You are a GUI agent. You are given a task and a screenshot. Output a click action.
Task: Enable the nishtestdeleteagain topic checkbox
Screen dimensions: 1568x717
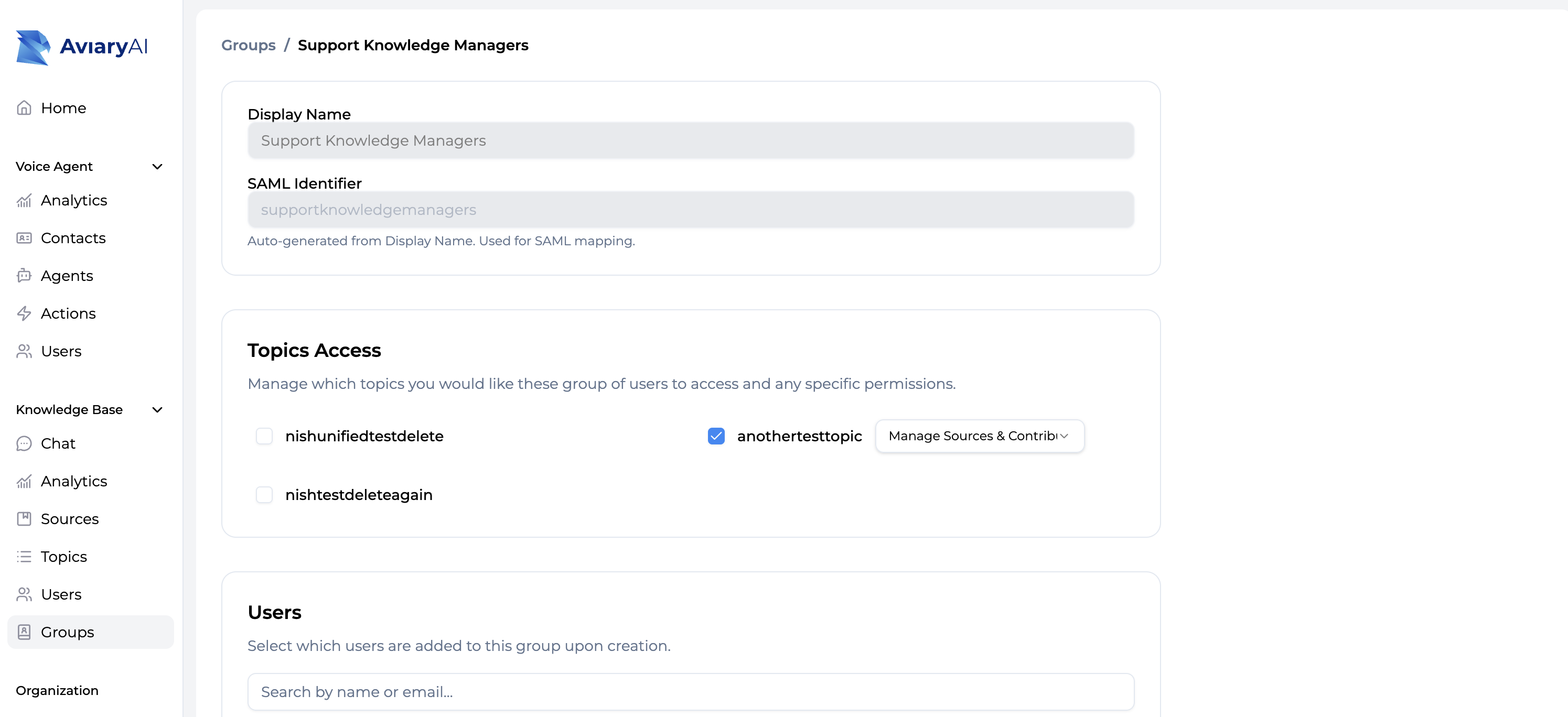pos(264,494)
